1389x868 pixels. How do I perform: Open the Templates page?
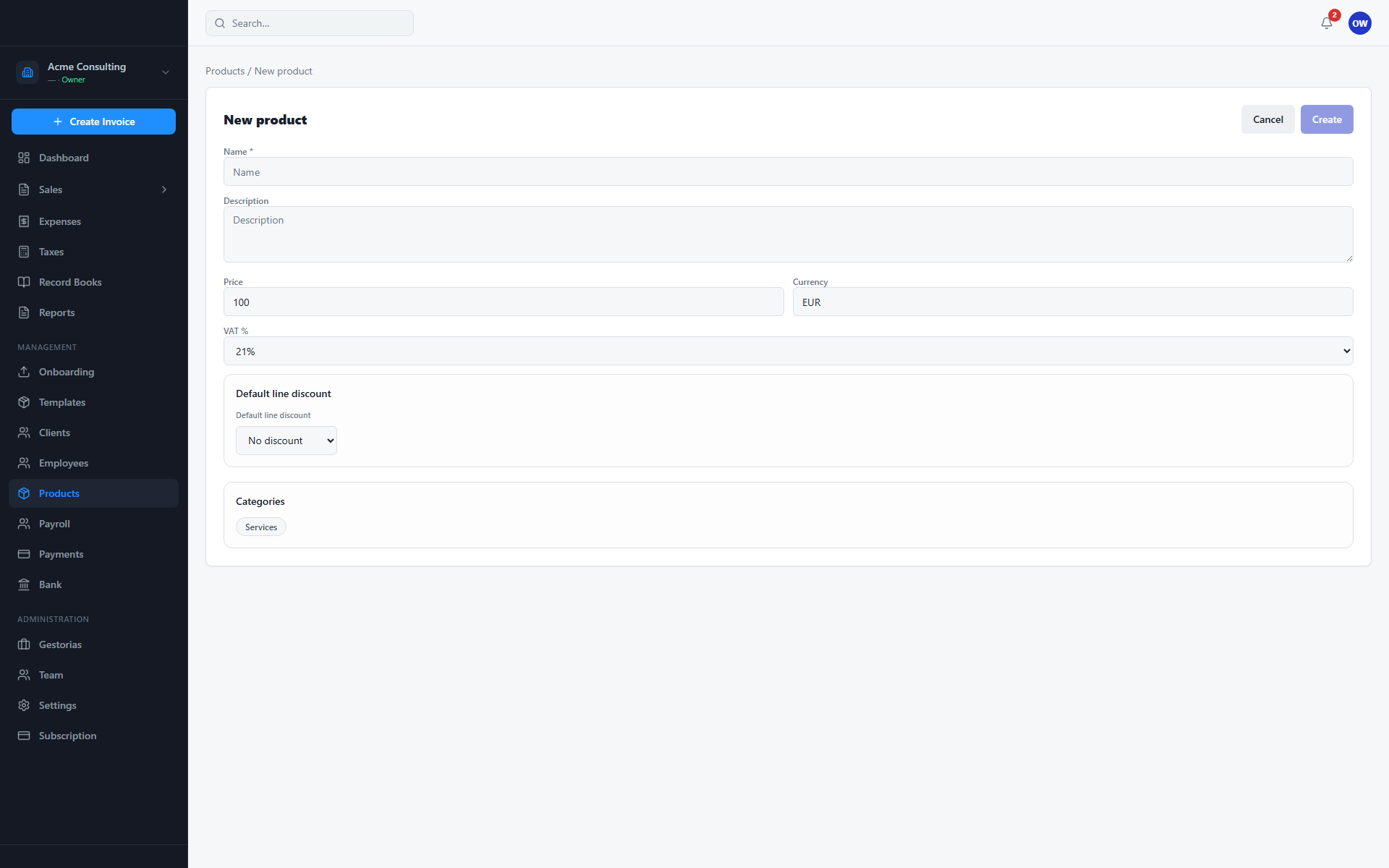(93, 402)
